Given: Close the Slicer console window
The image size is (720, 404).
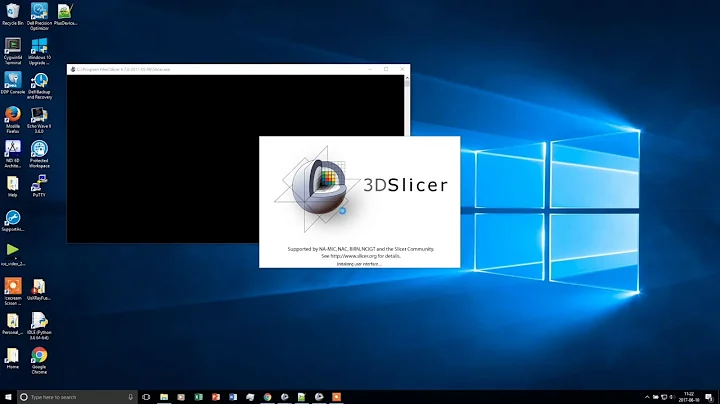Looking at the screenshot, I should point(402,69).
